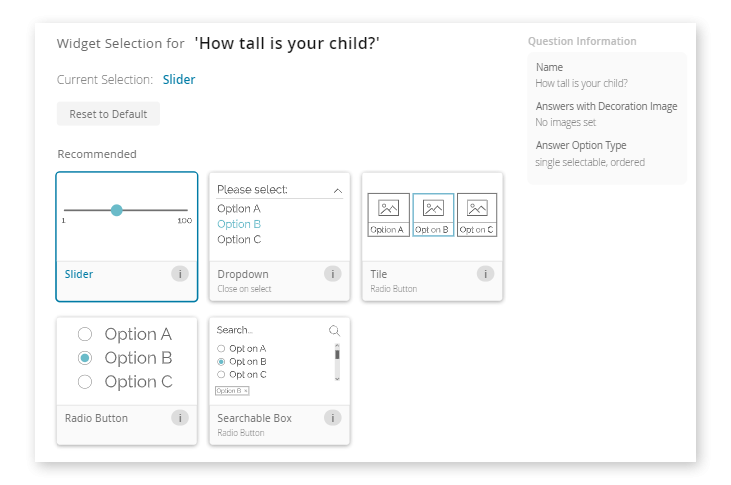This screenshot has height=485, width=731.
Task: Collapse the 'Please select' dropdown chevron
Action: (x=337, y=190)
